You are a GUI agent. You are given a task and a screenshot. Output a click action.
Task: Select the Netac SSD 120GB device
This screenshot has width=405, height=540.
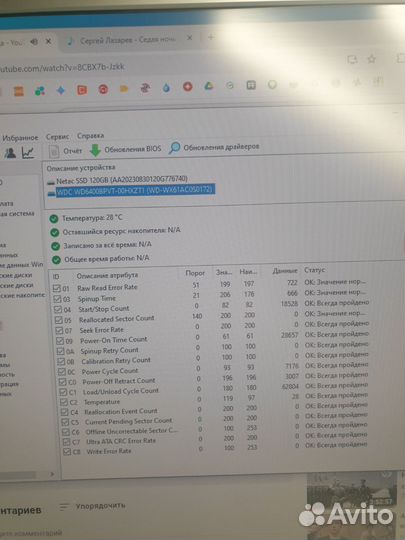pos(122,179)
